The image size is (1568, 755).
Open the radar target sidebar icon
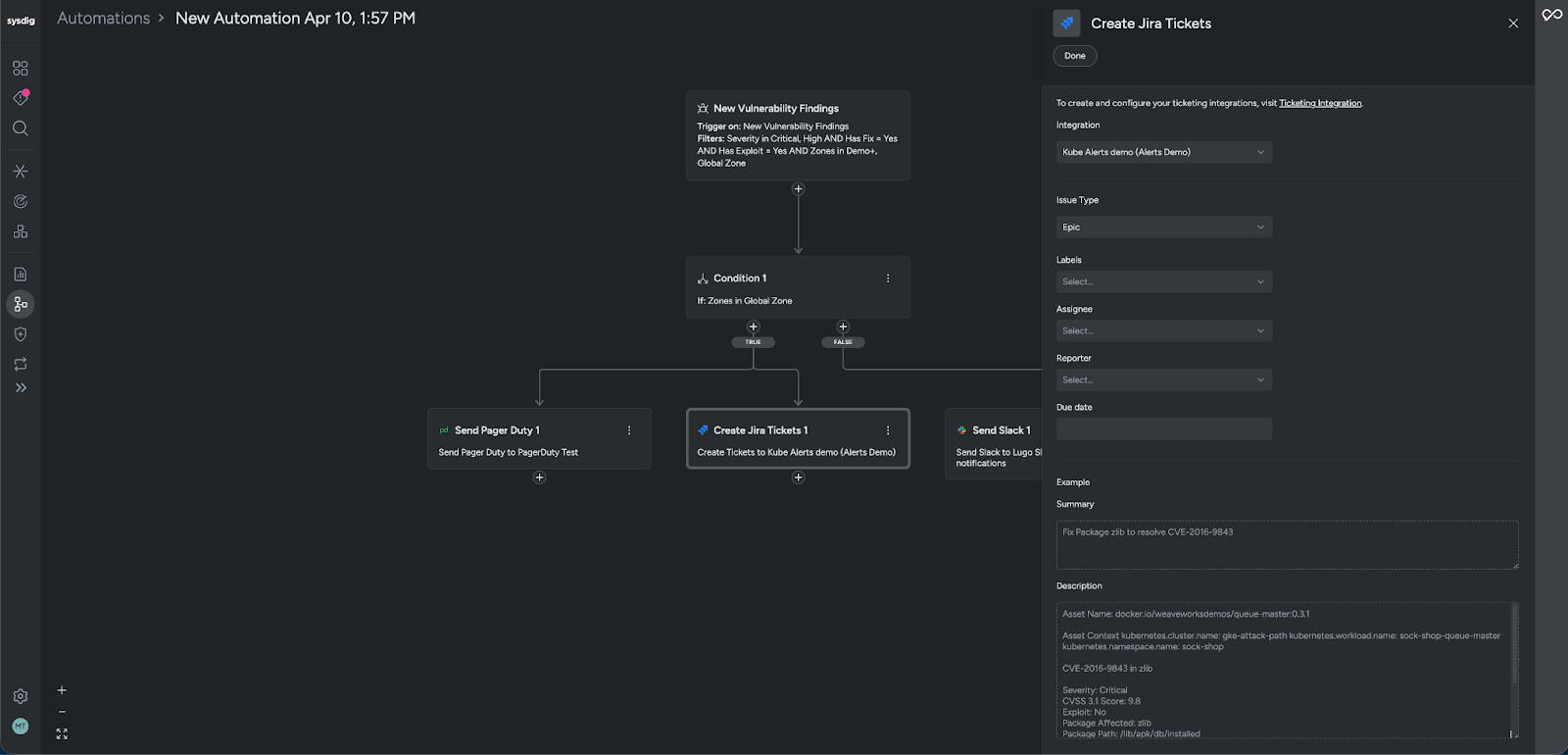[21, 201]
